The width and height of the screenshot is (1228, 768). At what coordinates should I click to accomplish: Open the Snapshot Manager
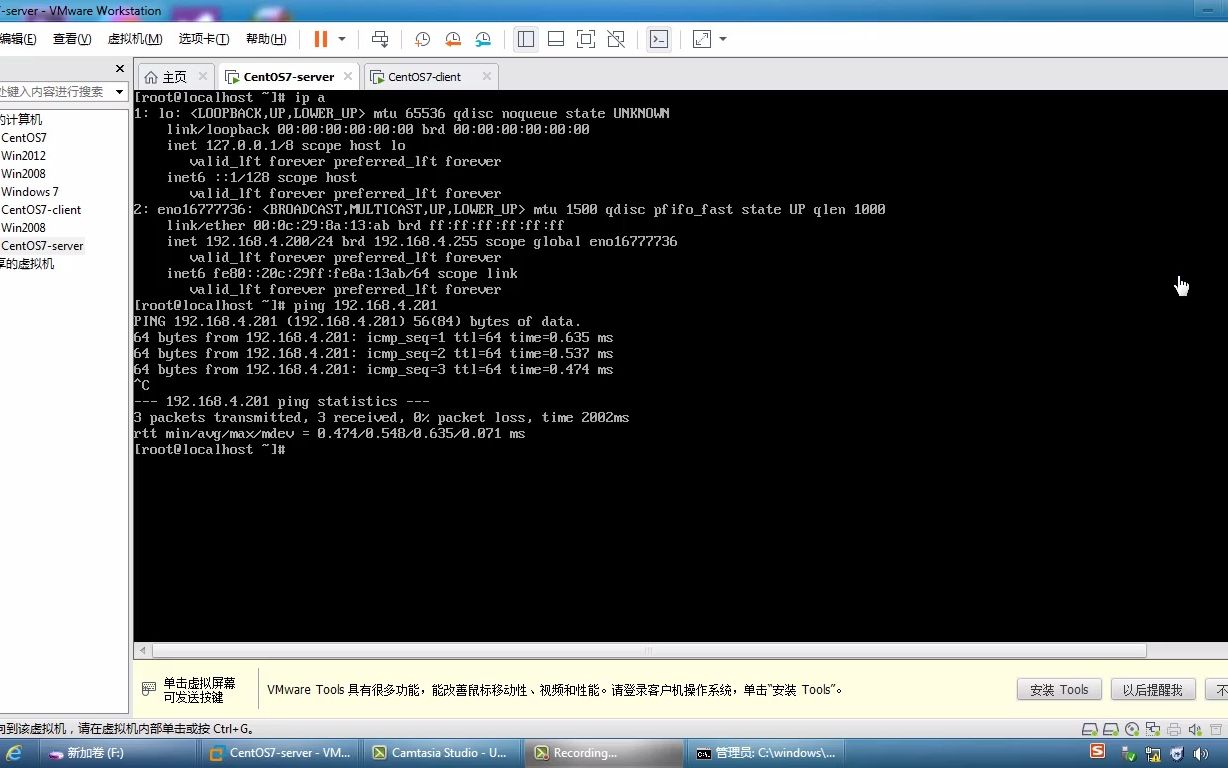coord(483,38)
